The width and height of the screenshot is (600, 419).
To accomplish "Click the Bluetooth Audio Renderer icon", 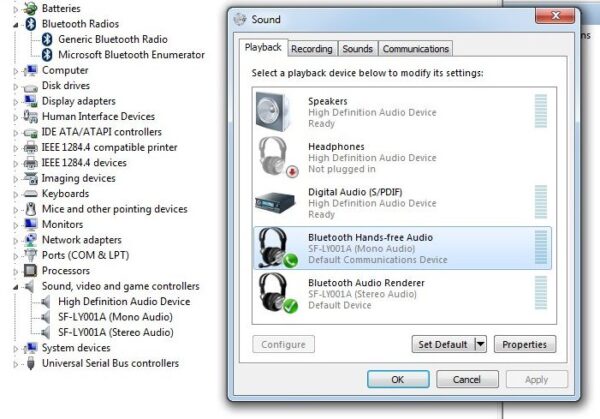I will coord(274,294).
